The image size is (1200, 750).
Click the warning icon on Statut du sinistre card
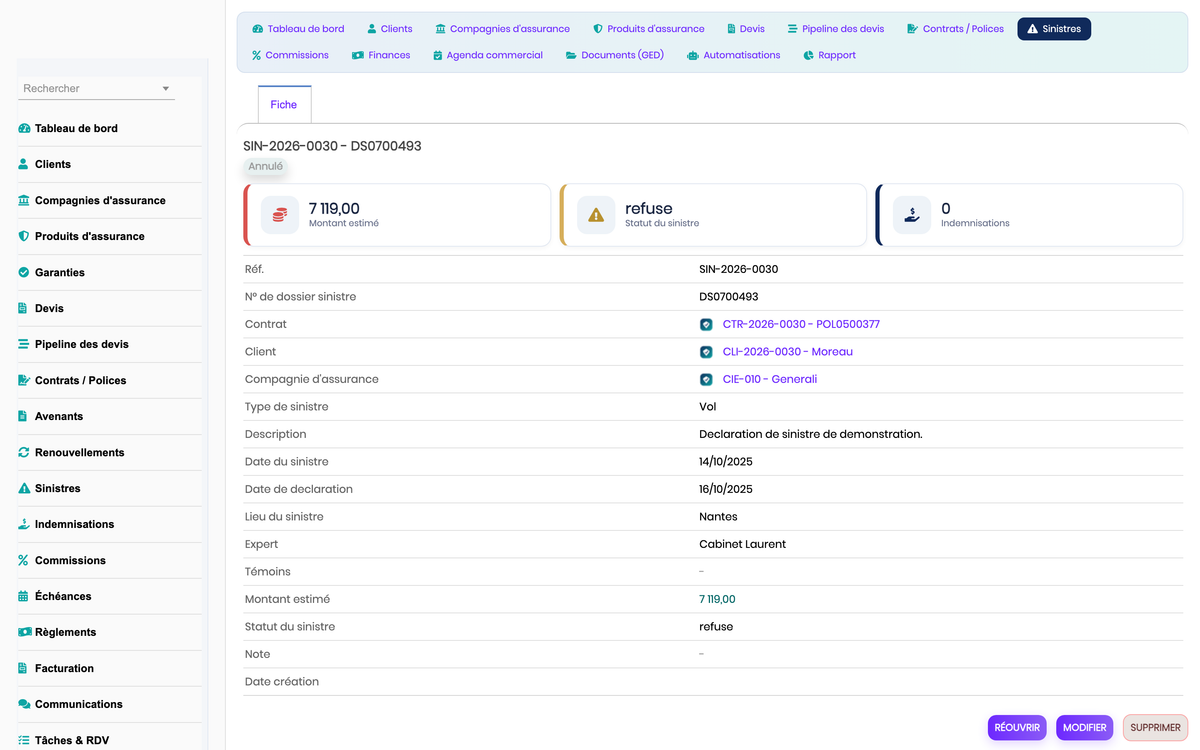[x=596, y=215]
